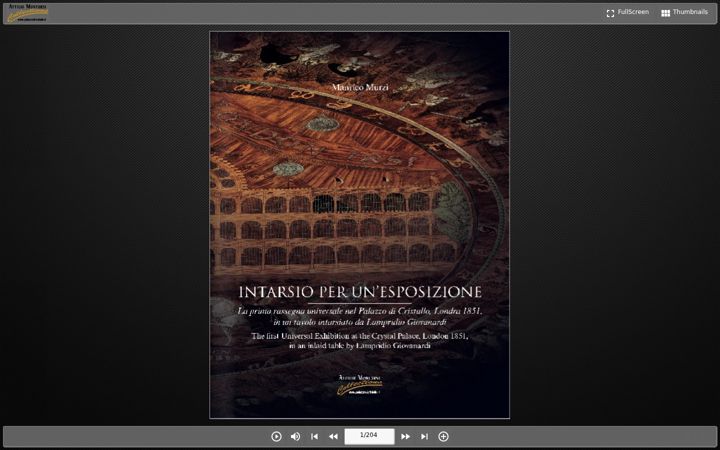Click the English subtitle about Crystal Palace

click(x=360, y=341)
